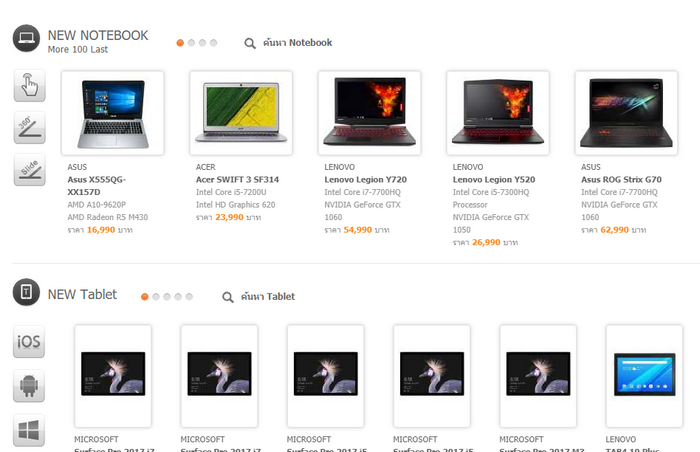
Task: Filter tablets by Windows logo icon
Action: (x=29, y=430)
